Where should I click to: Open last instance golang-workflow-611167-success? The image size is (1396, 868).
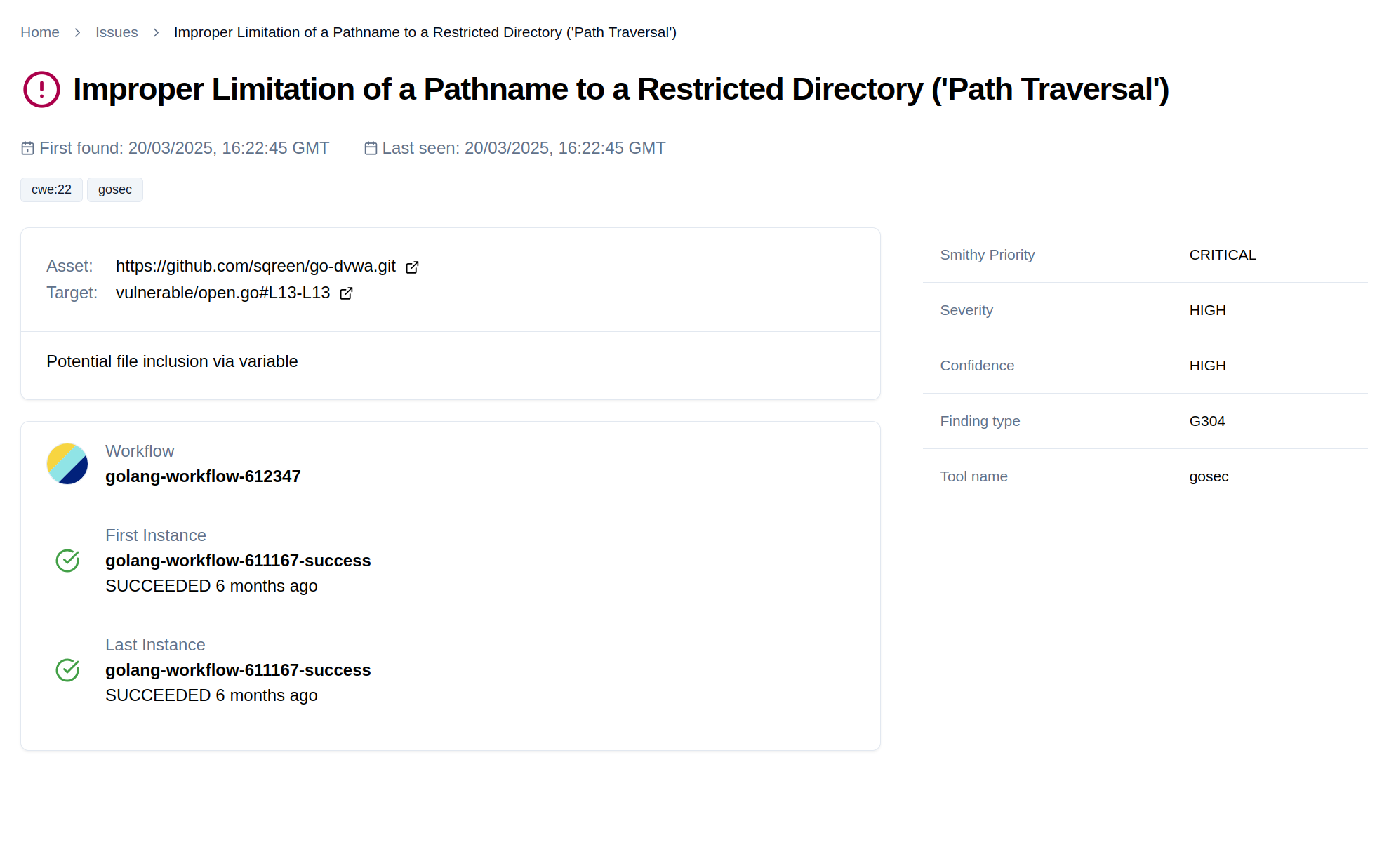click(238, 670)
